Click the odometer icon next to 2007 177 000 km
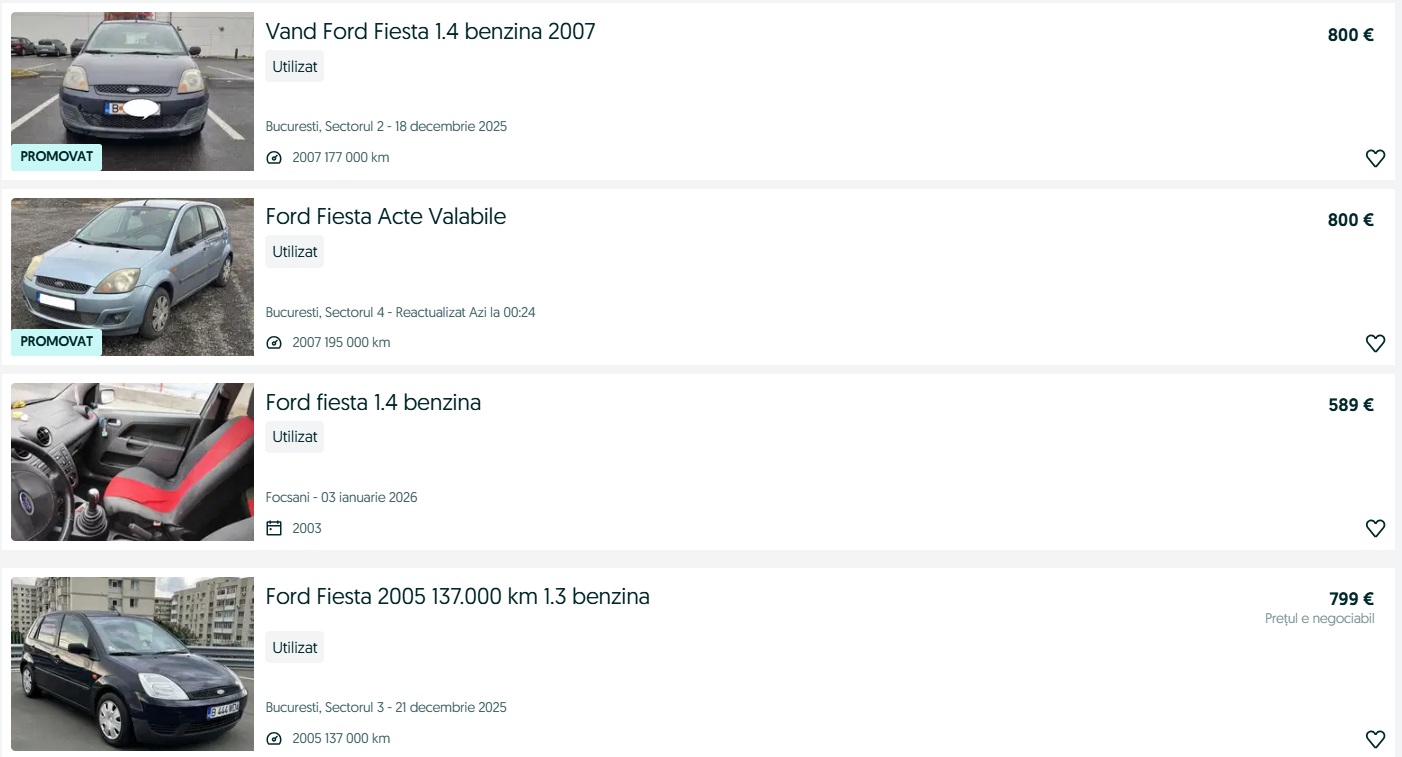Image resolution: width=1402 pixels, height=757 pixels. (274, 158)
